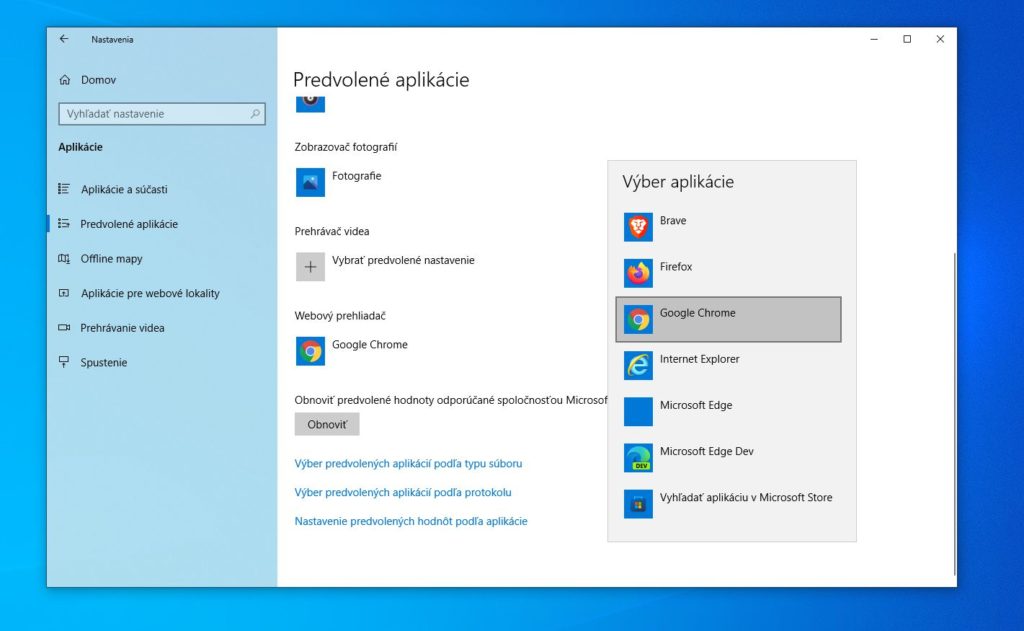Image resolution: width=1024 pixels, height=631 pixels.
Task: Select the Brave icon in app picker
Action: click(638, 227)
